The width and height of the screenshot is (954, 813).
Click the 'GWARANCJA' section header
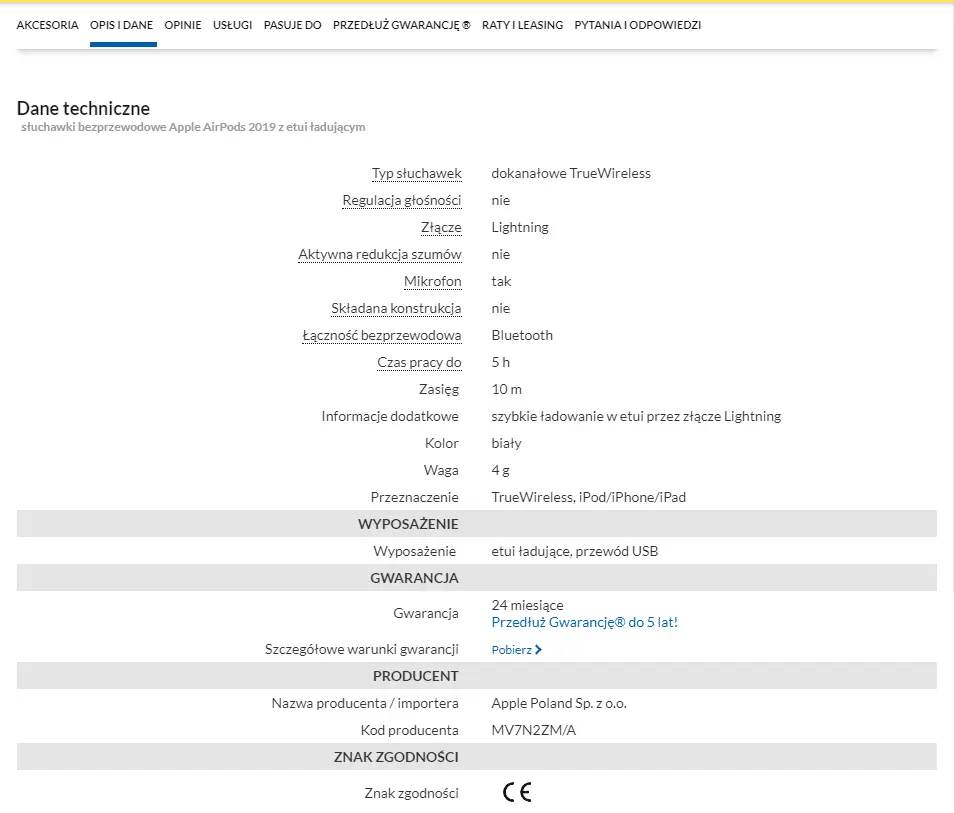414,578
